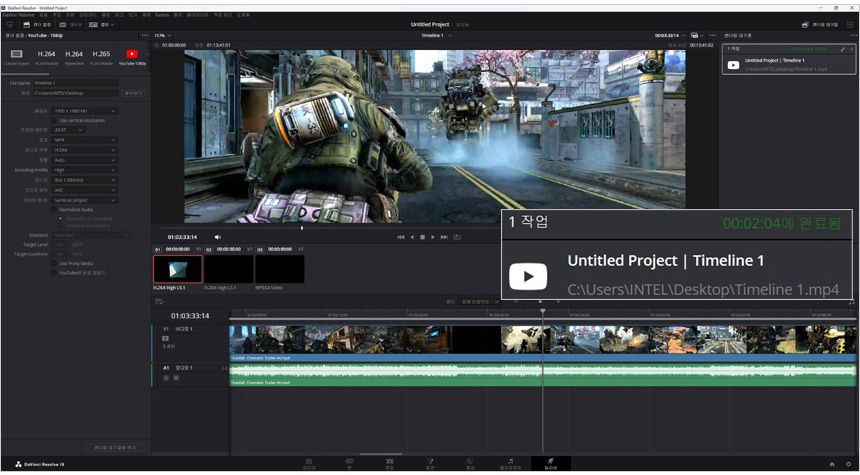Click the stop playback button

click(422, 237)
